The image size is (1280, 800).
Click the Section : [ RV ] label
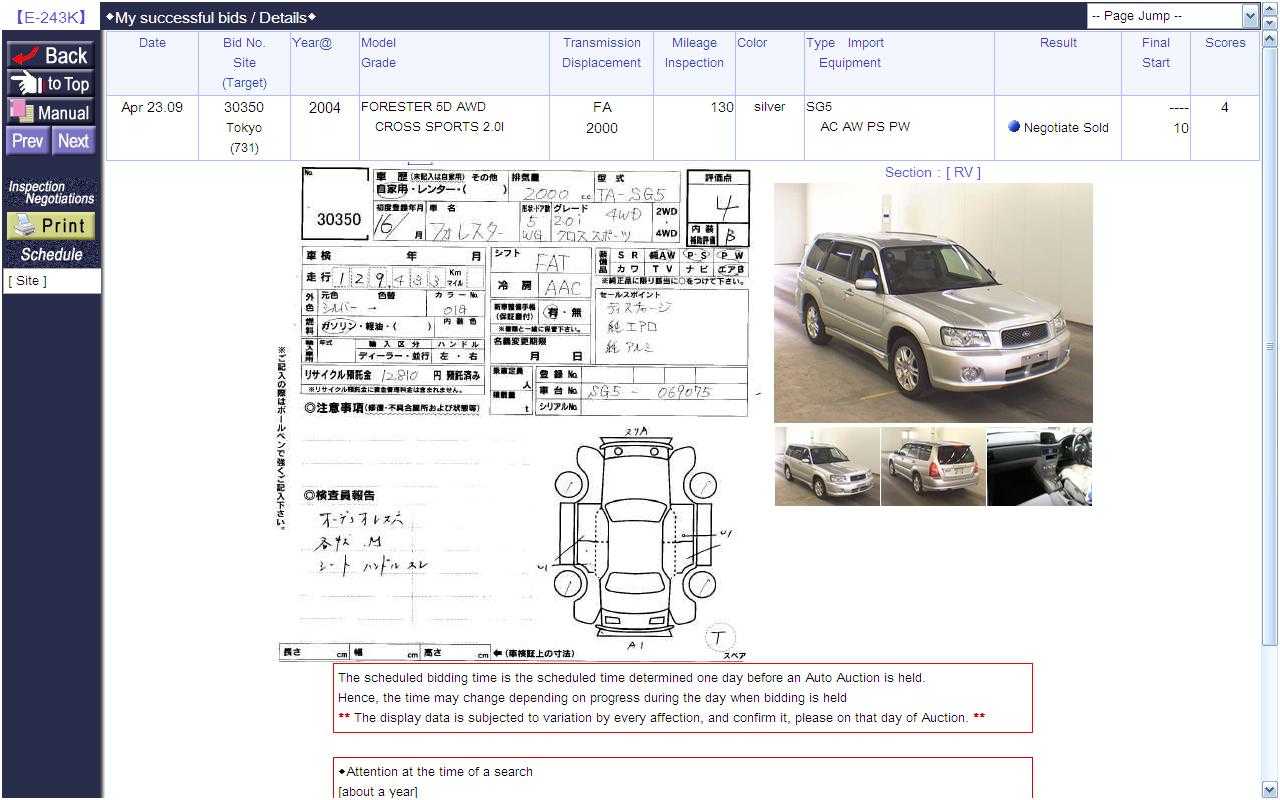(933, 172)
